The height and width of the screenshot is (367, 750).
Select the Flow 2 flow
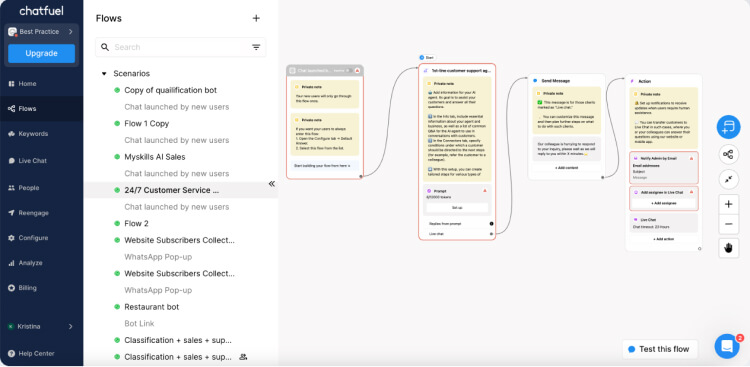point(136,223)
